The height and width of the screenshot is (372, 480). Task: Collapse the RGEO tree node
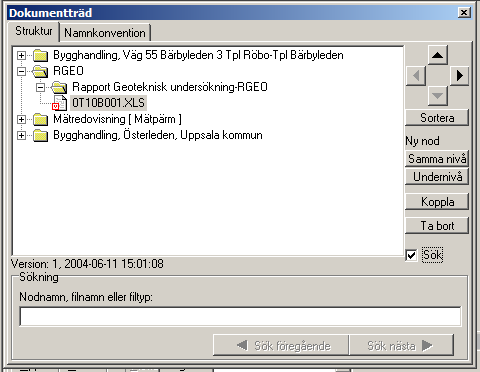[21, 71]
